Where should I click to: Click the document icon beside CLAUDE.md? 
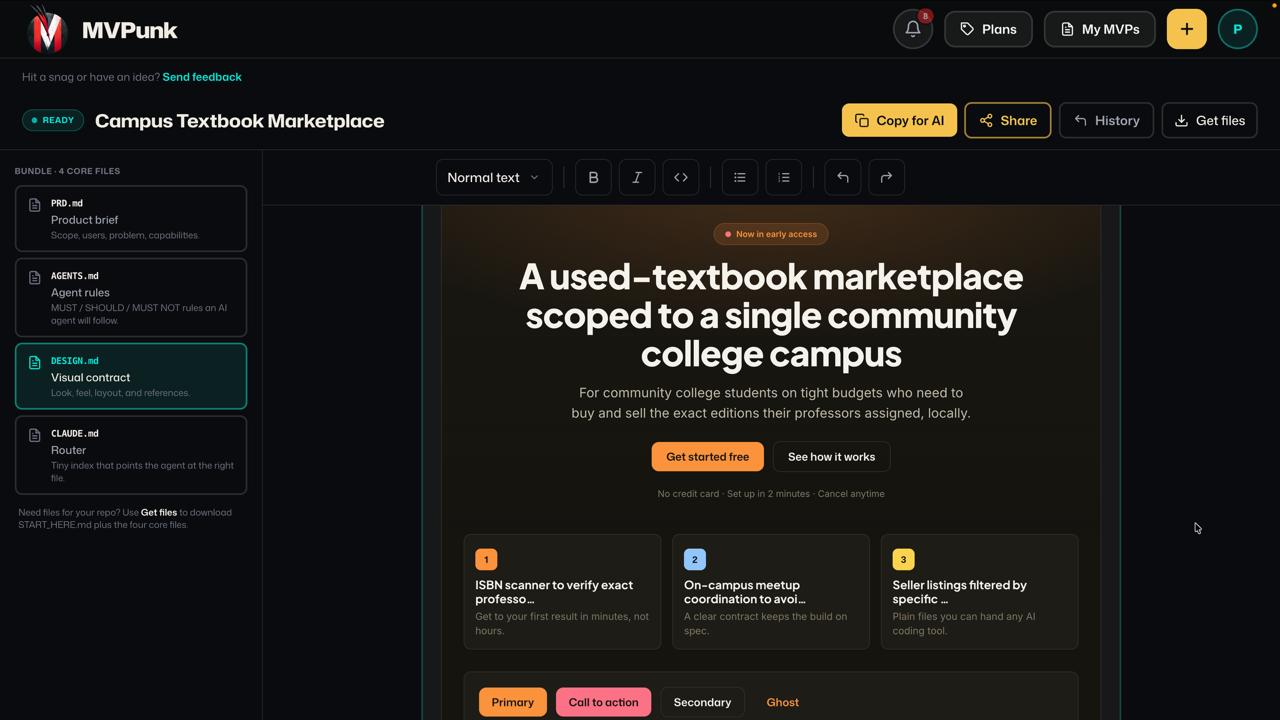click(x=34, y=435)
